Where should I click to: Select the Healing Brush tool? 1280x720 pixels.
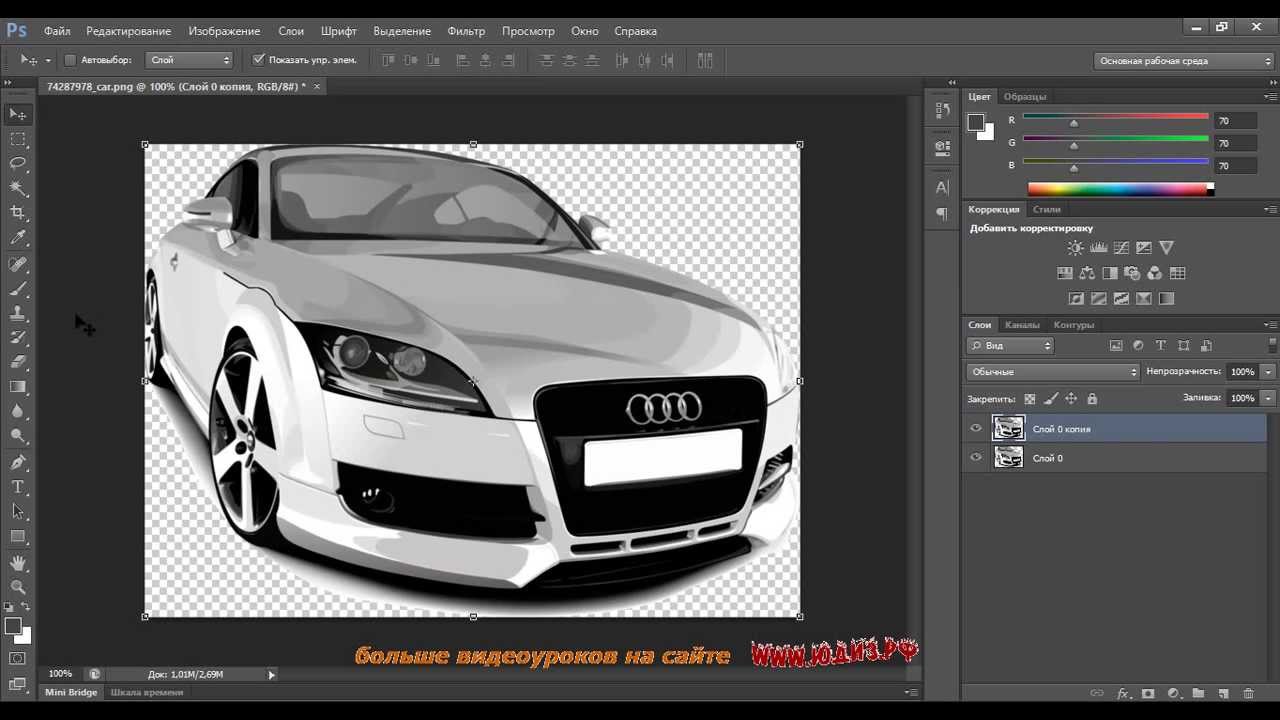[18, 265]
